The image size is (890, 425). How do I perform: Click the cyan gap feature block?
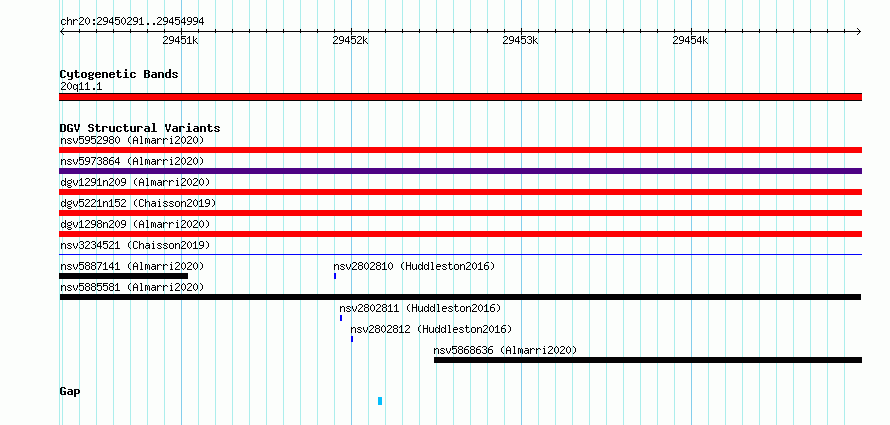coord(380,401)
